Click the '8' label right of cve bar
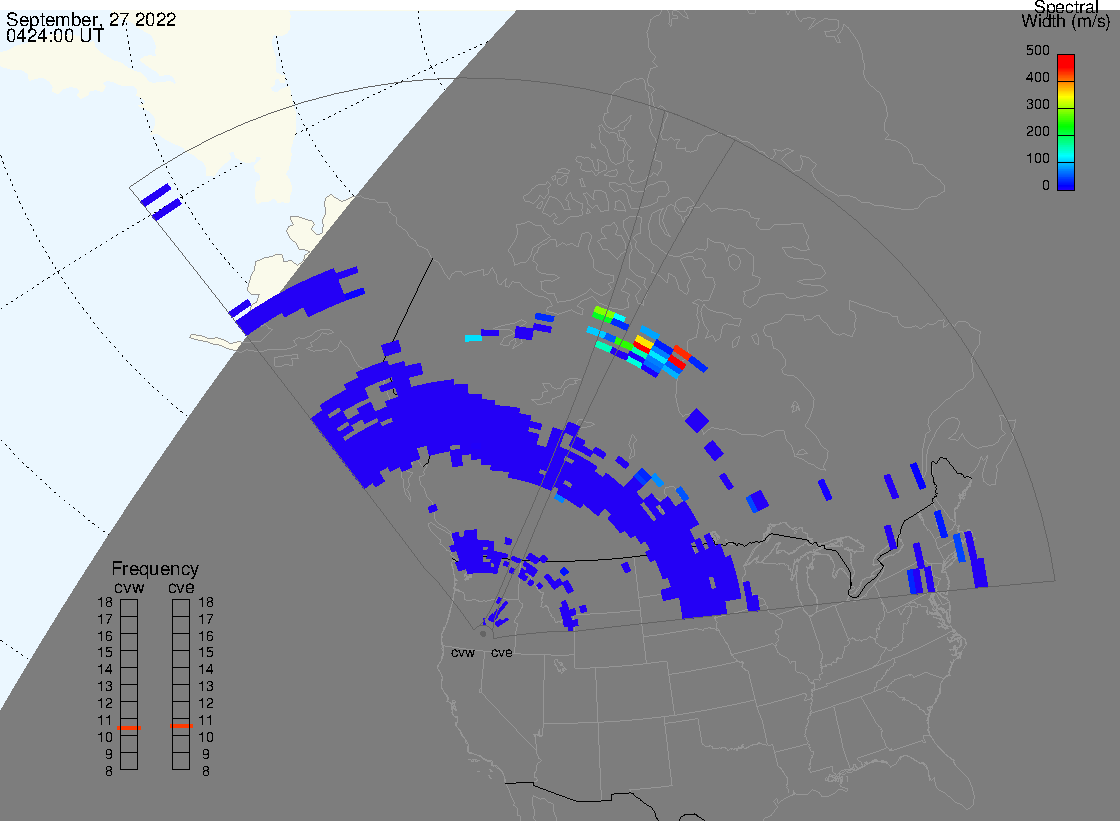The width and height of the screenshot is (1120, 821). coord(206,772)
